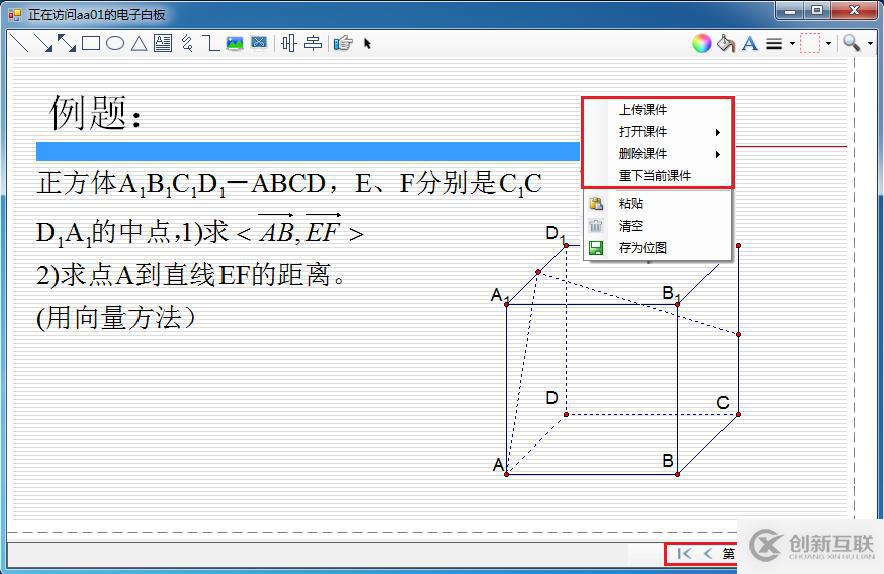The height and width of the screenshot is (574, 884).
Task: Open the 打开课件 submenu
Action: 658,131
